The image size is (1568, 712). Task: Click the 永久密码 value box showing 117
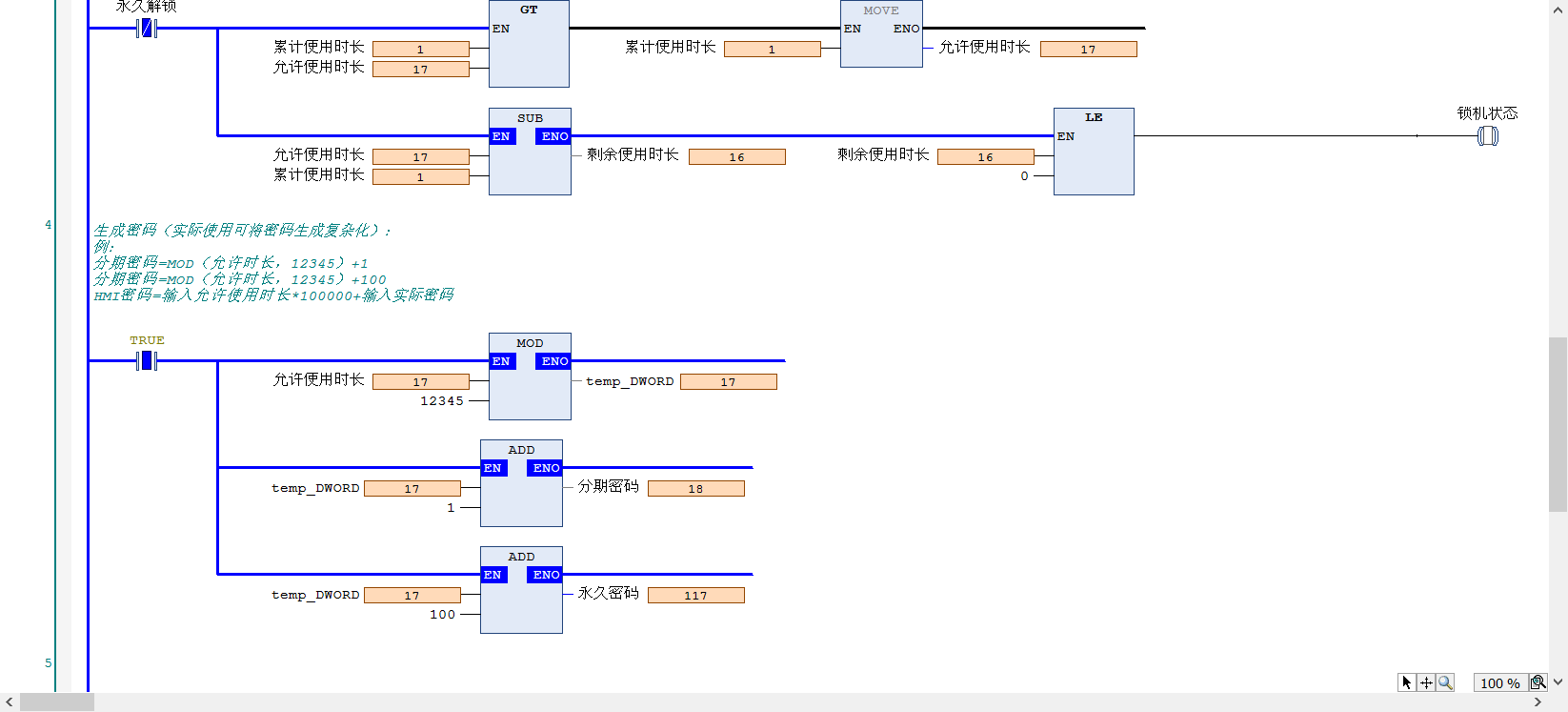coord(696,596)
